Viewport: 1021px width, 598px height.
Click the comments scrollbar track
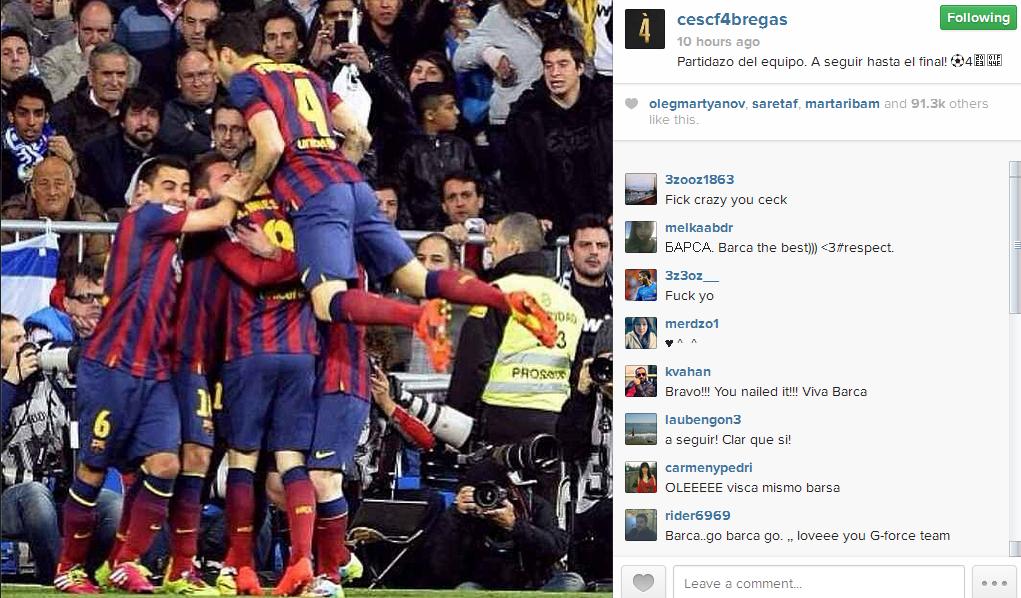[x=1014, y=360]
